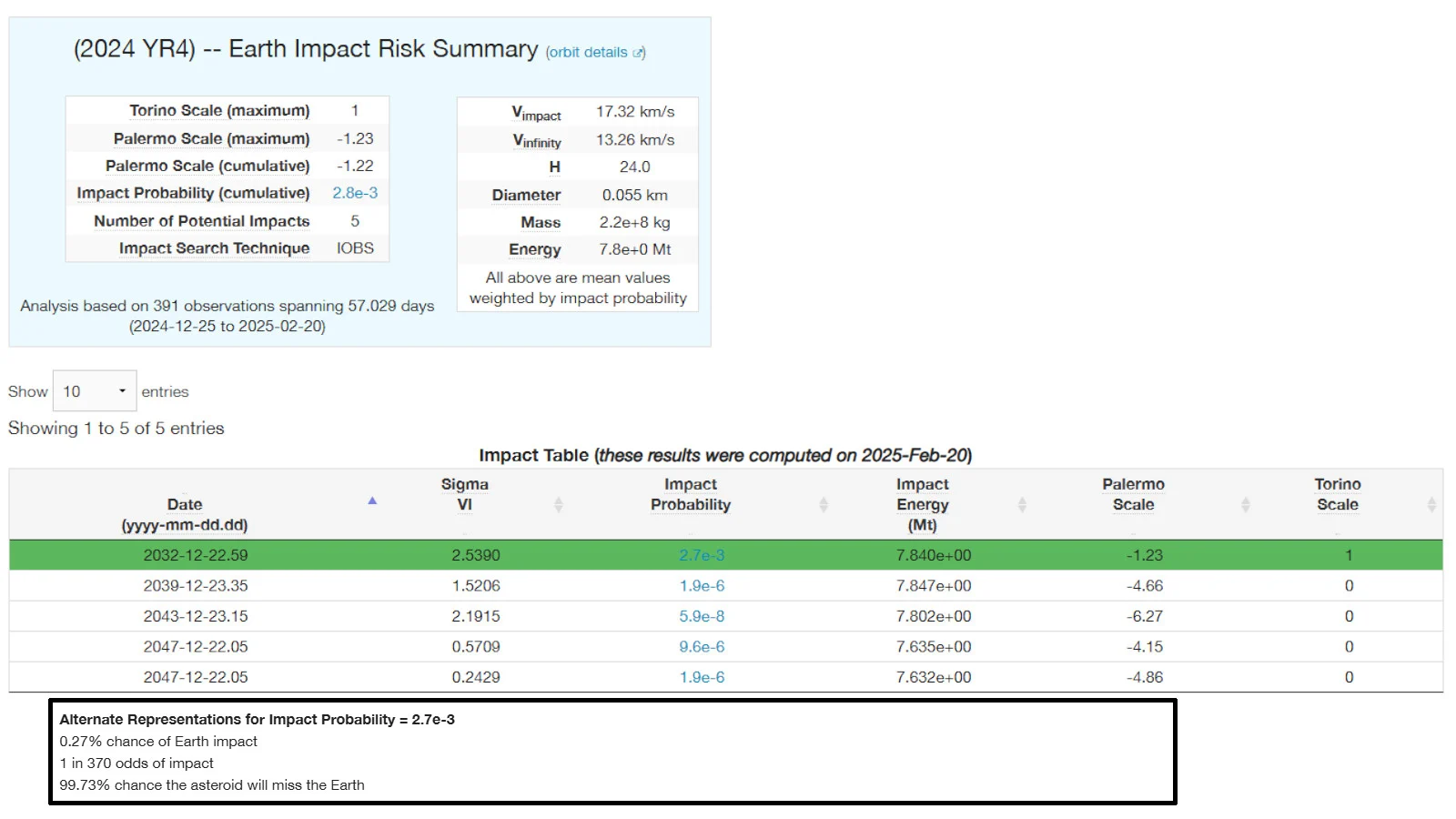Click the impact energy value 7.847e+00
Image resolution: width=1456 pixels, height=819 pixels.
point(934,586)
